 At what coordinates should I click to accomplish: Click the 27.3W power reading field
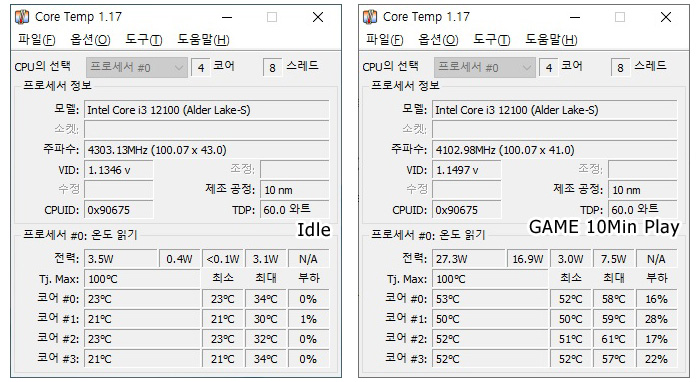point(468,259)
